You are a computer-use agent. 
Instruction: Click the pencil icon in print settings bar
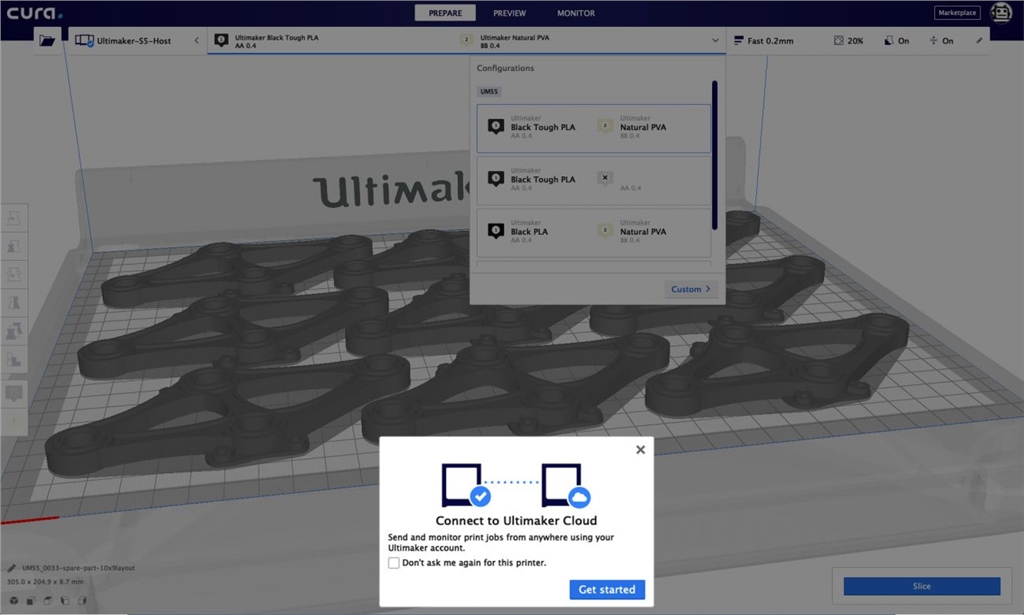pos(979,41)
